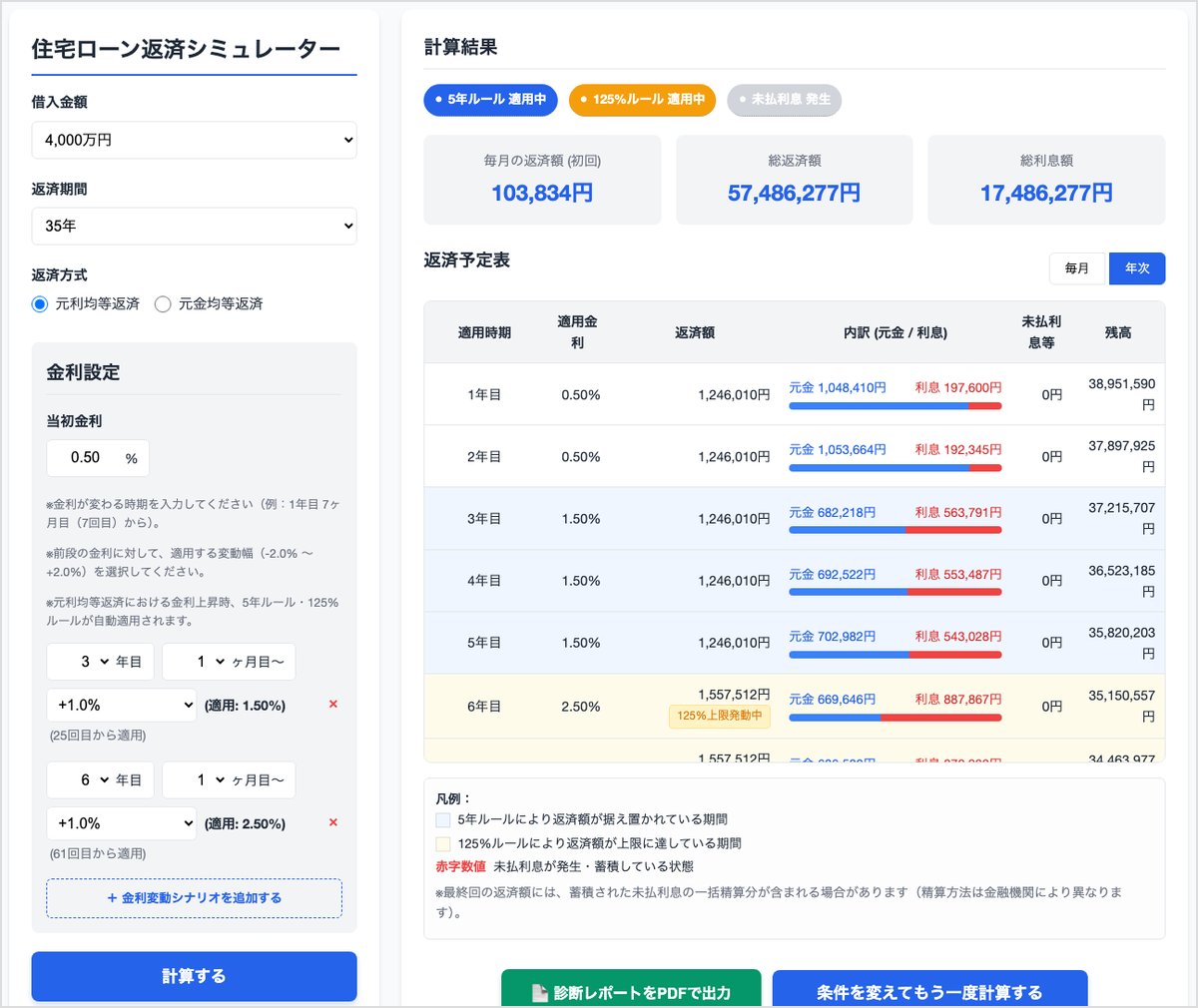Screen dimensions: 1198x1008
Task: Click the 4年目 row label
Action: coord(484,581)
